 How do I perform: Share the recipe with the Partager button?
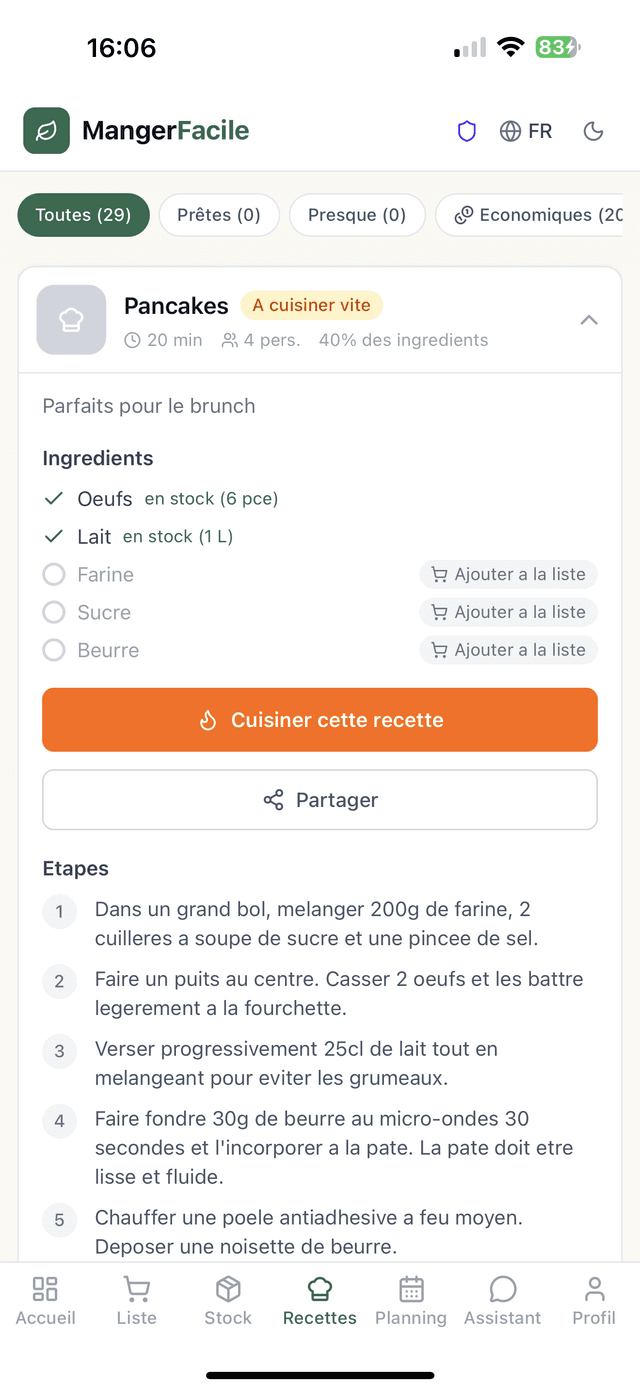320,799
